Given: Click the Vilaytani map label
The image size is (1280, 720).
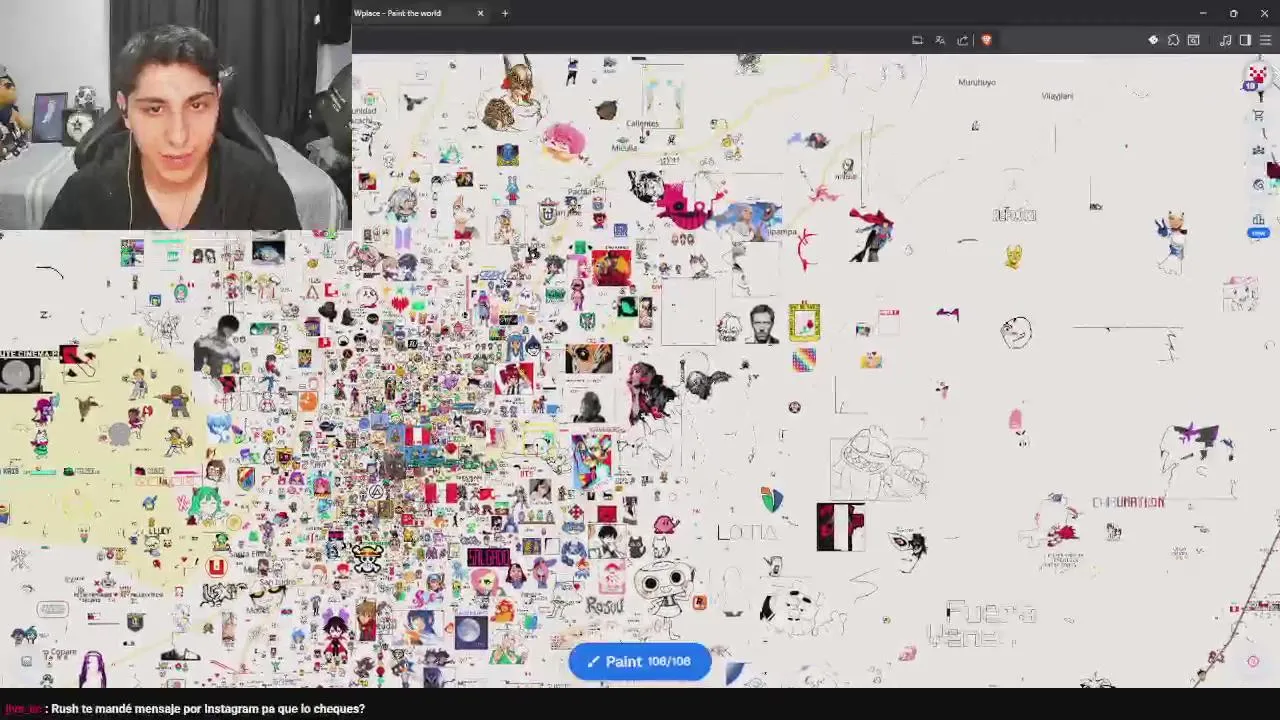Looking at the screenshot, I should 1057,96.
